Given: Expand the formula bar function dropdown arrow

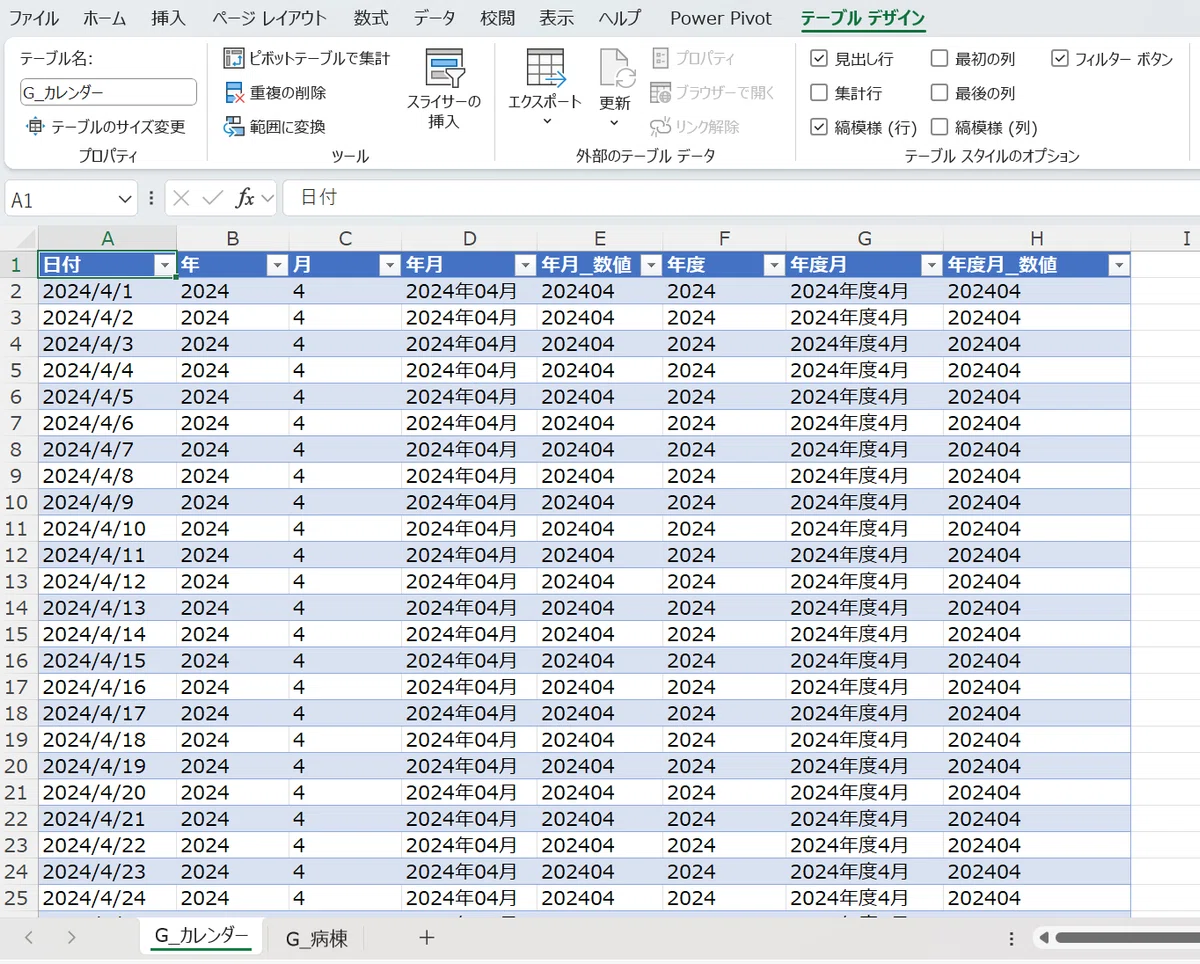Looking at the screenshot, I should (x=267, y=199).
